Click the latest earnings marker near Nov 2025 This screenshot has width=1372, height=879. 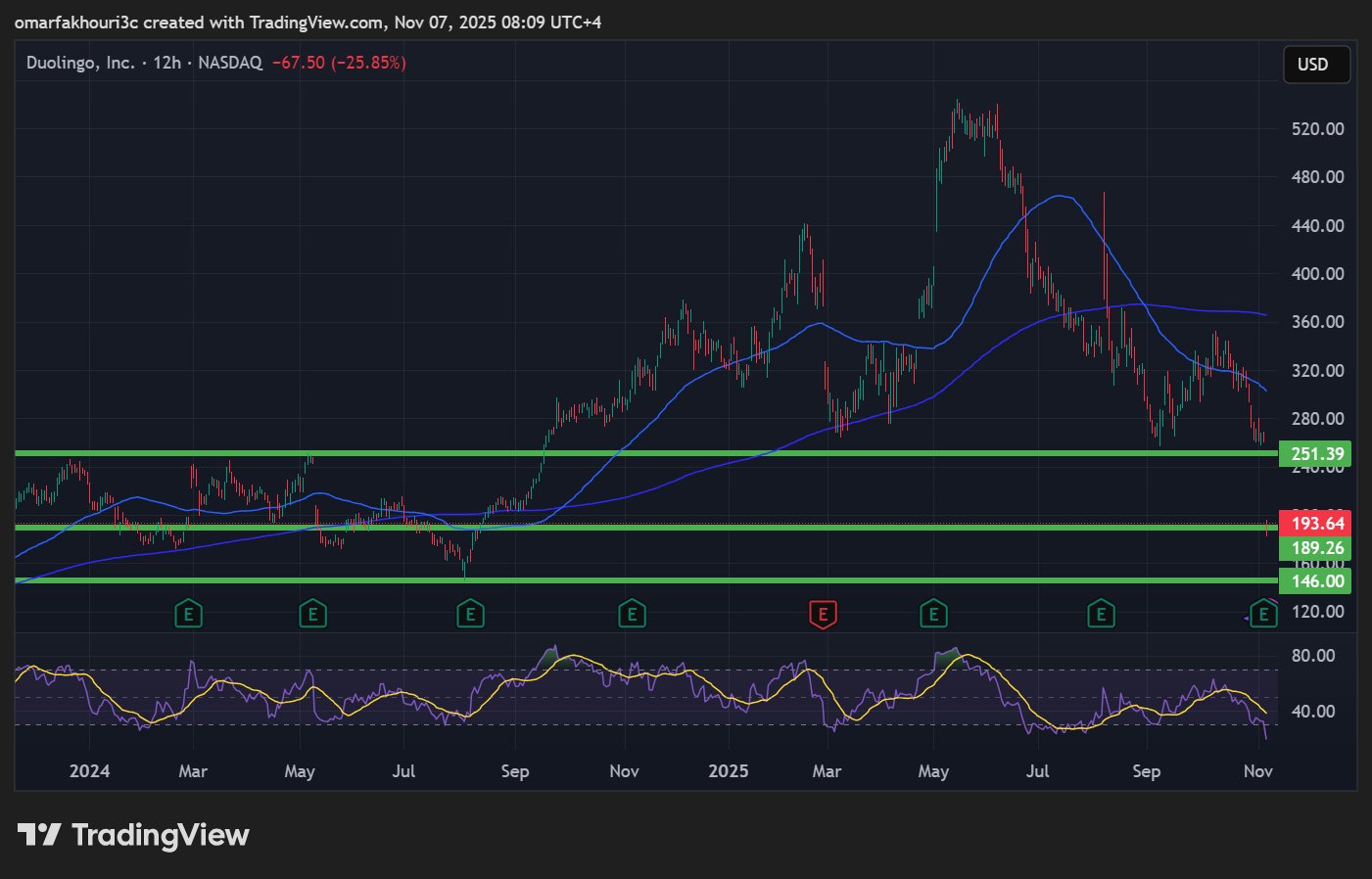pyautogui.click(x=1263, y=615)
